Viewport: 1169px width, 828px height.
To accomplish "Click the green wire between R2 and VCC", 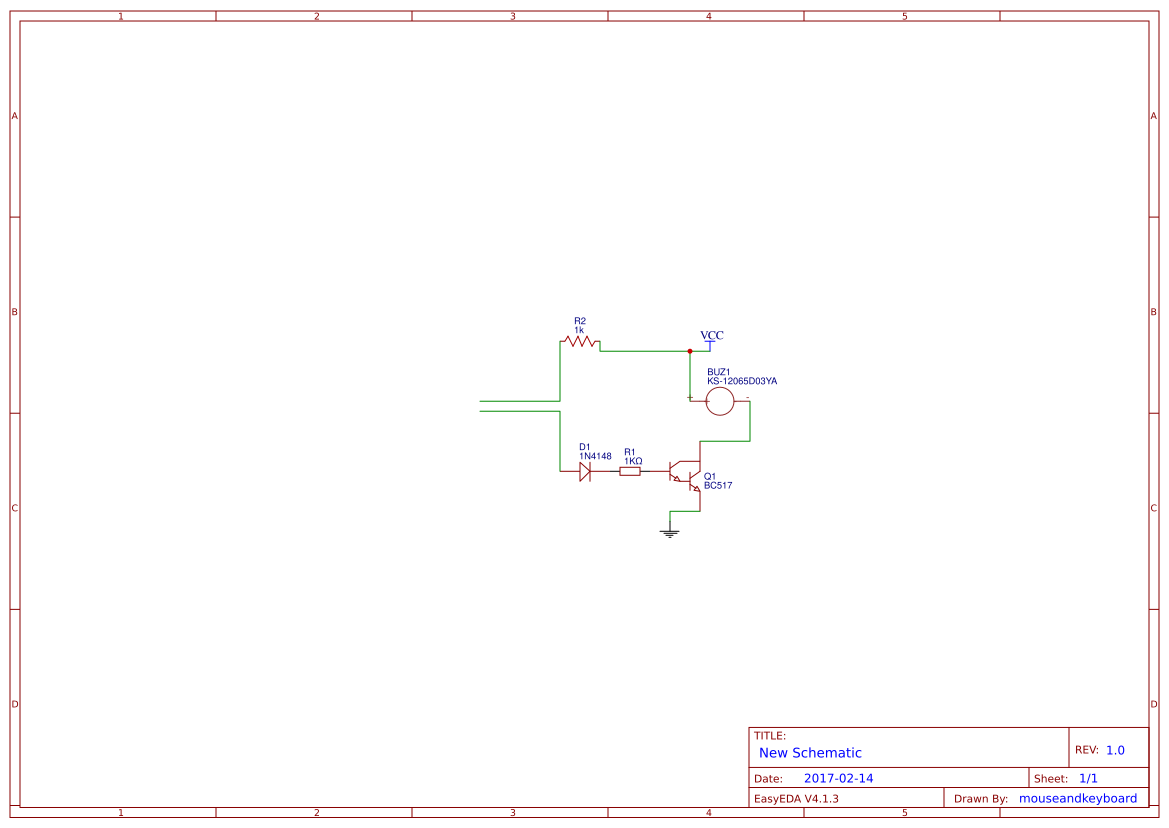I will pyautogui.click(x=645, y=351).
